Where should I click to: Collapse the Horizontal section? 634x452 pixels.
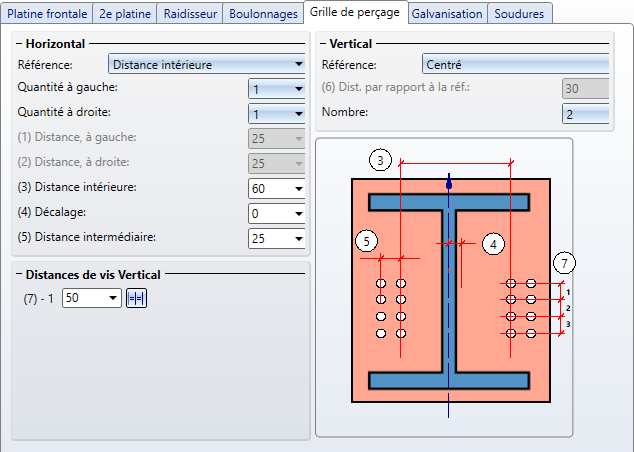coord(20,44)
